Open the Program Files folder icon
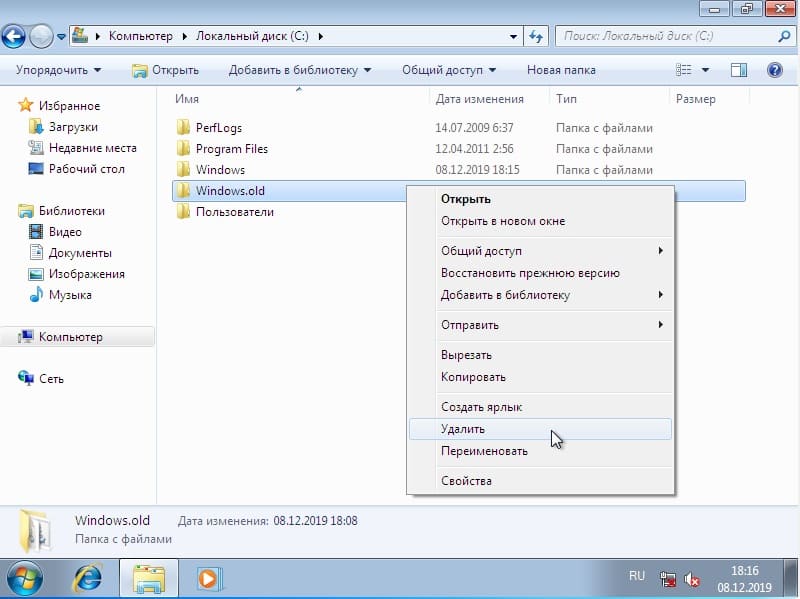 tap(183, 149)
